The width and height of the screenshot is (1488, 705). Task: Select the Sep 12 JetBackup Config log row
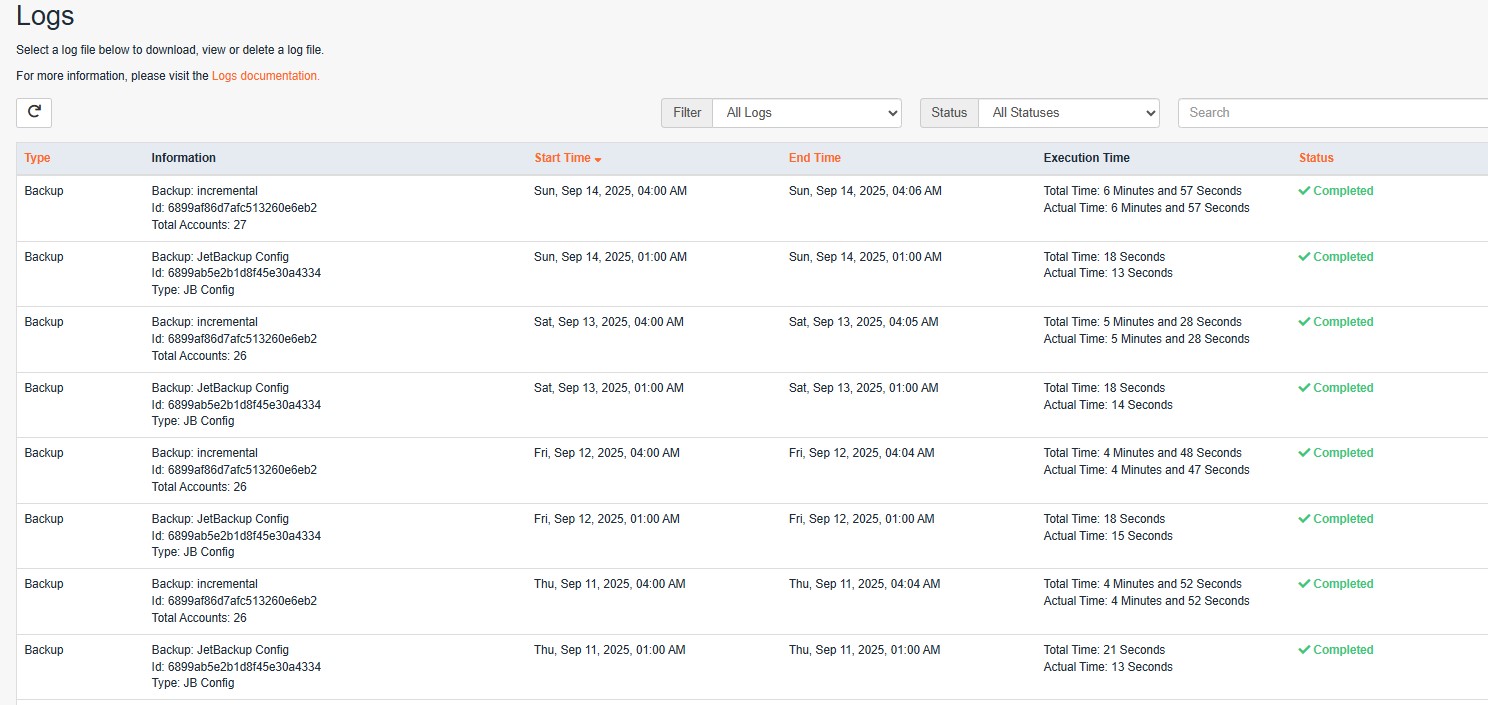tap(752, 536)
